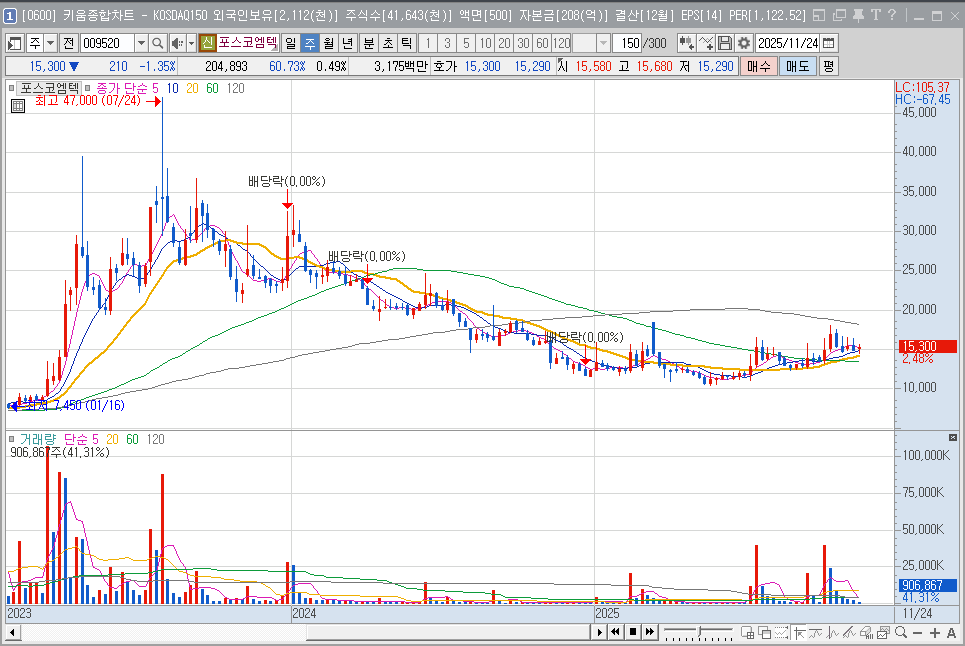Screen dimensions: 965x646
Task: Switch chart period to 틱 (tick)
Action: pyautogui.click(x=407, y=43)
